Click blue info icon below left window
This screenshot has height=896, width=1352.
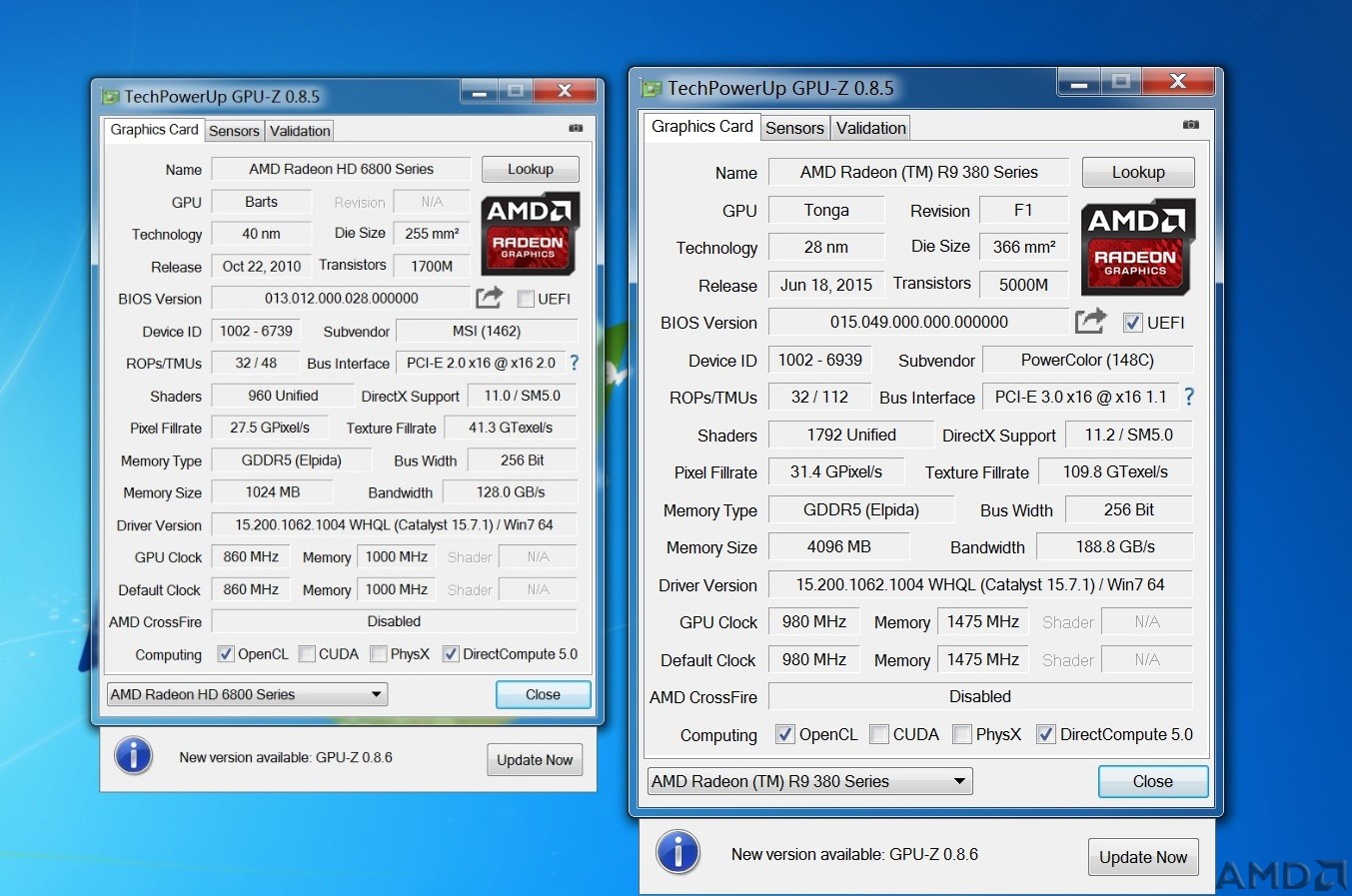tap(133, 755)
